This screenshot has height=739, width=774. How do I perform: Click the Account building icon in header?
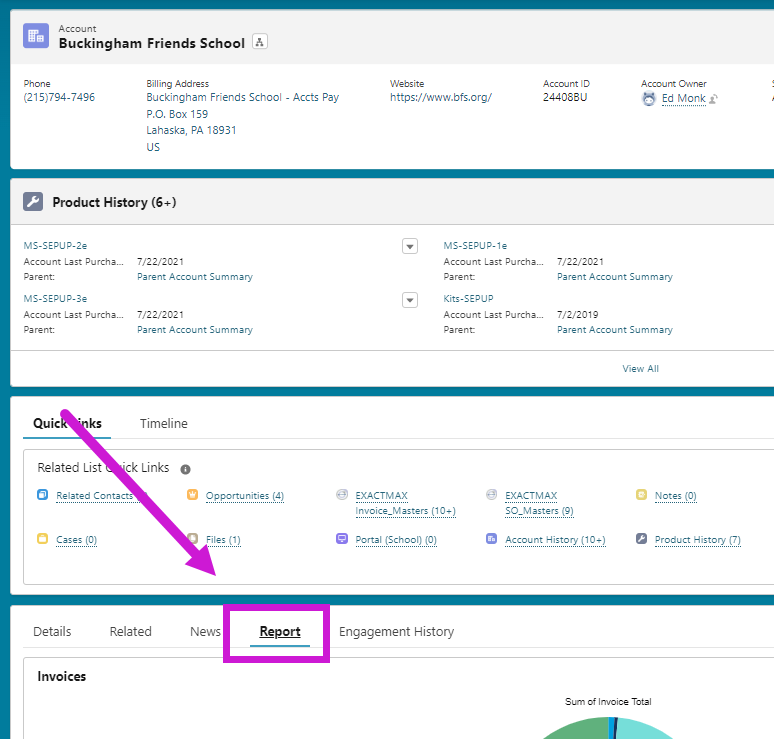[36, 36]
